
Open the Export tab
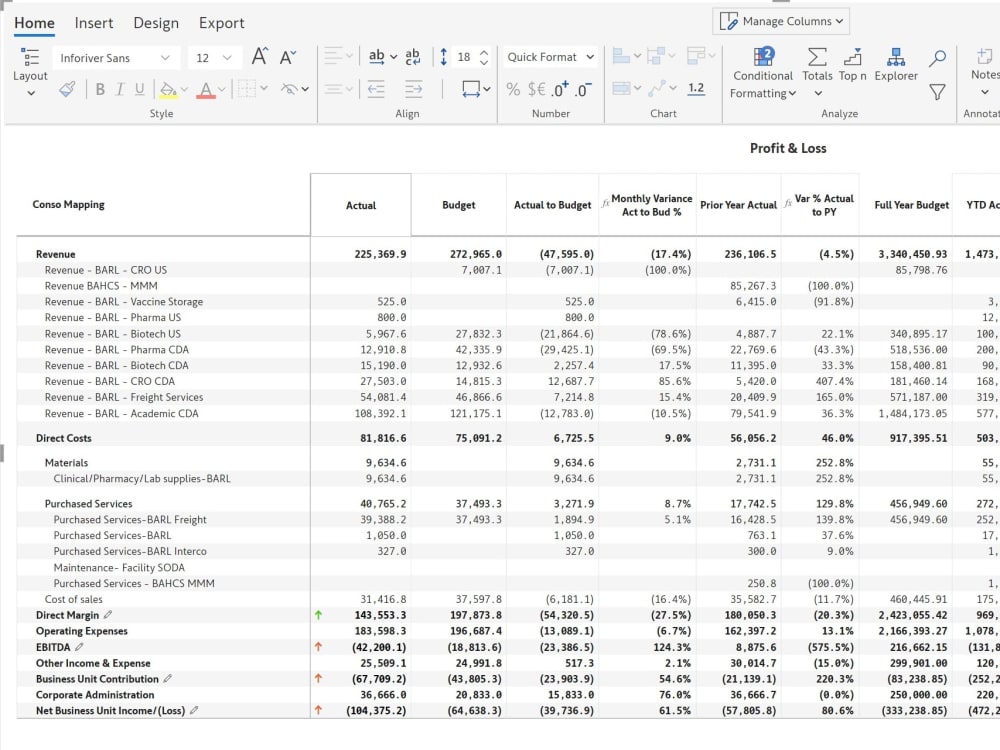tap(221, 23)
